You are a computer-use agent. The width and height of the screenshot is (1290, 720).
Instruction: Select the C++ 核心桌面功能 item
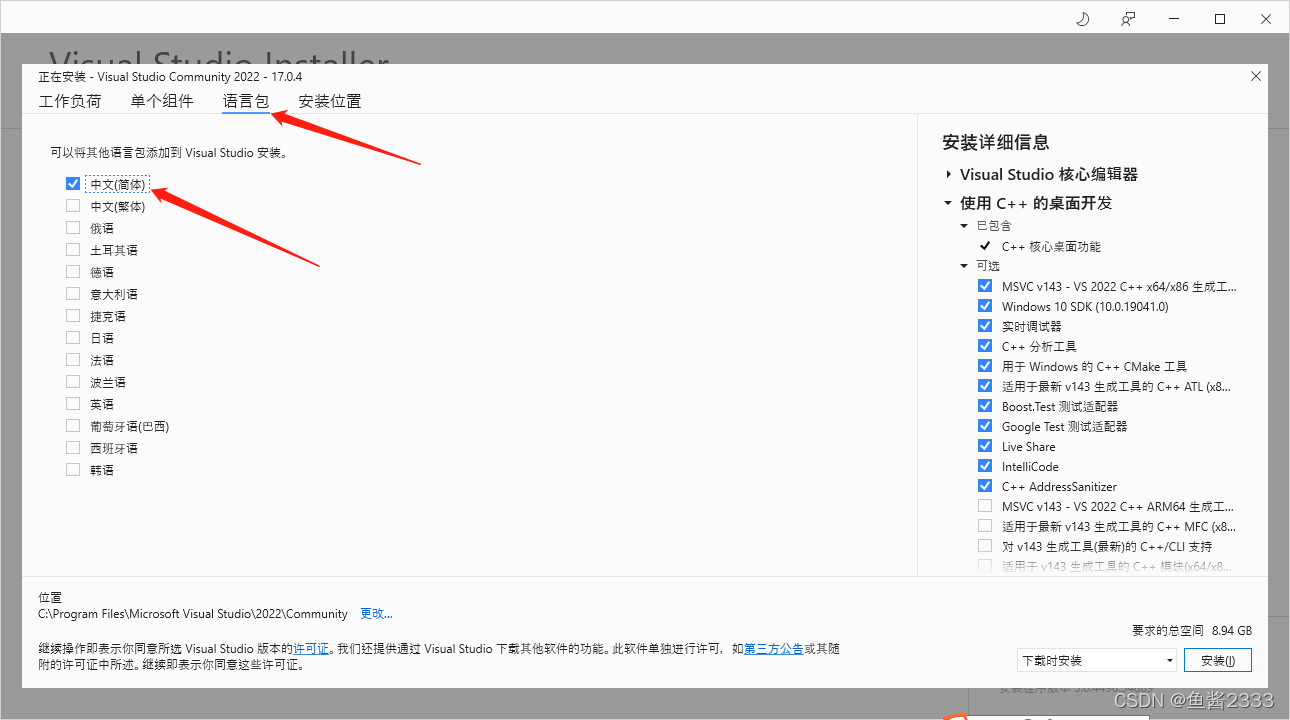pos(1051,246)
